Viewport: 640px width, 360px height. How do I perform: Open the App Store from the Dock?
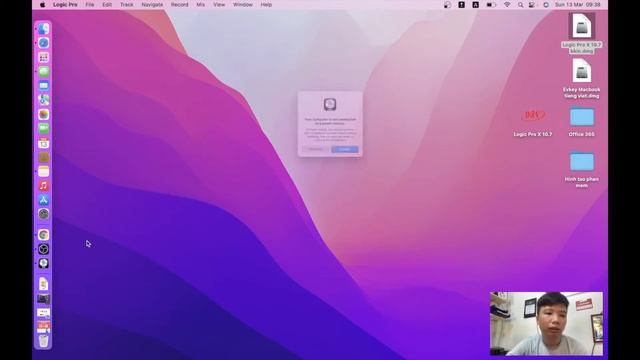(44, 200)
